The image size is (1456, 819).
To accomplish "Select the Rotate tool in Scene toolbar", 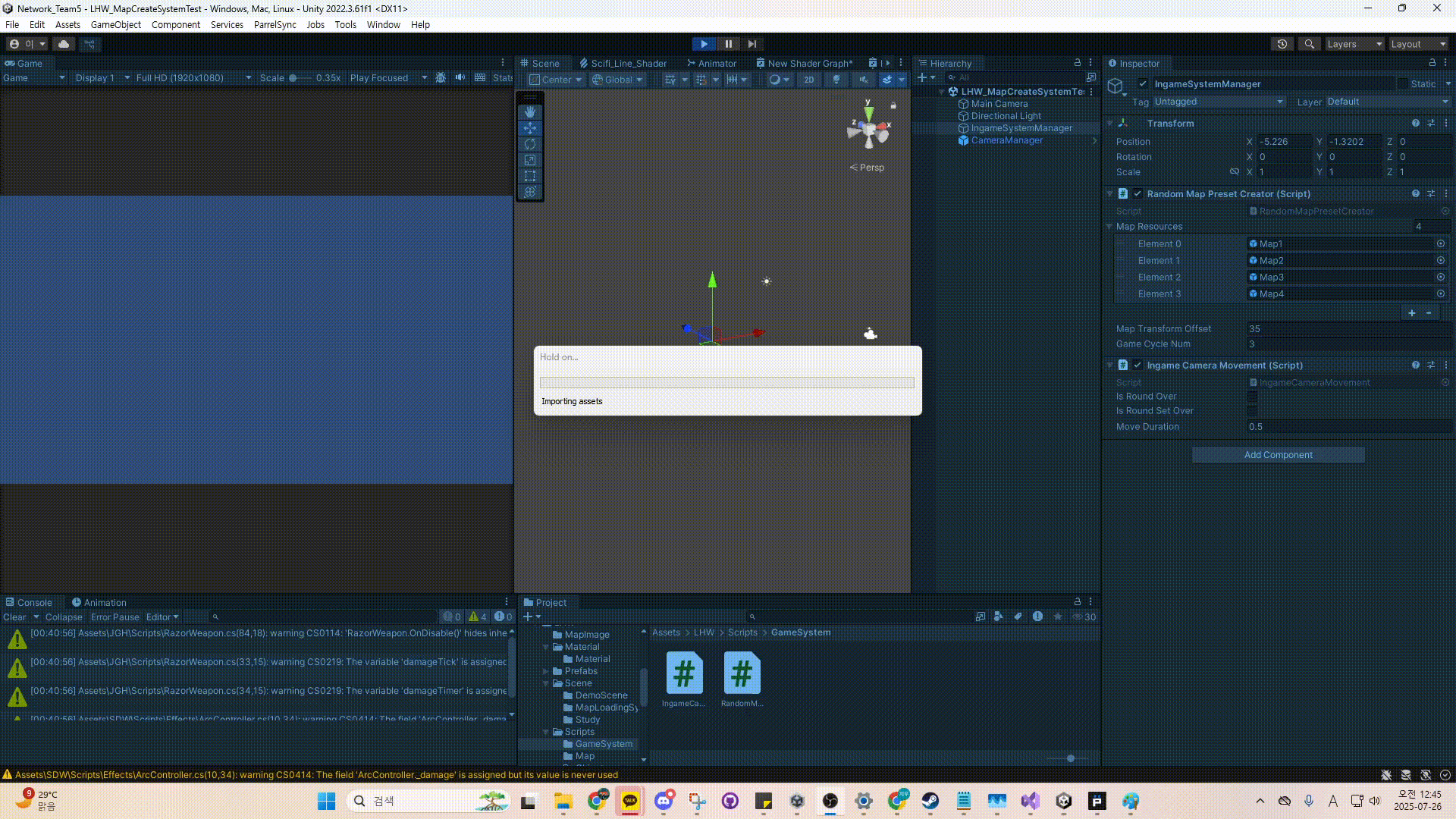I will (530, 144).
